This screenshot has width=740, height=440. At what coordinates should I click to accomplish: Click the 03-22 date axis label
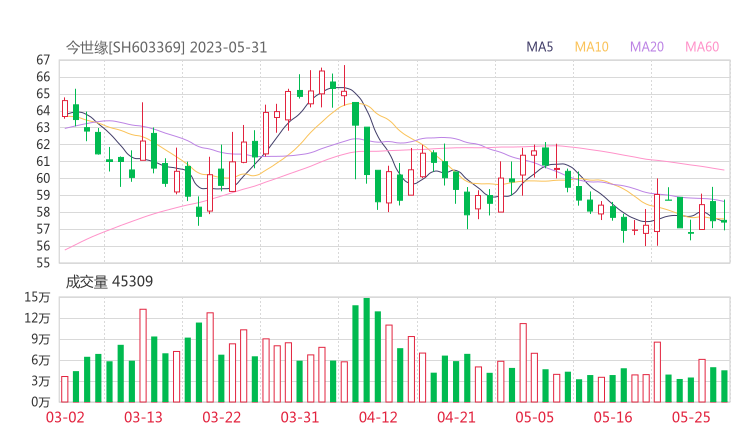[x=221, y=417]
